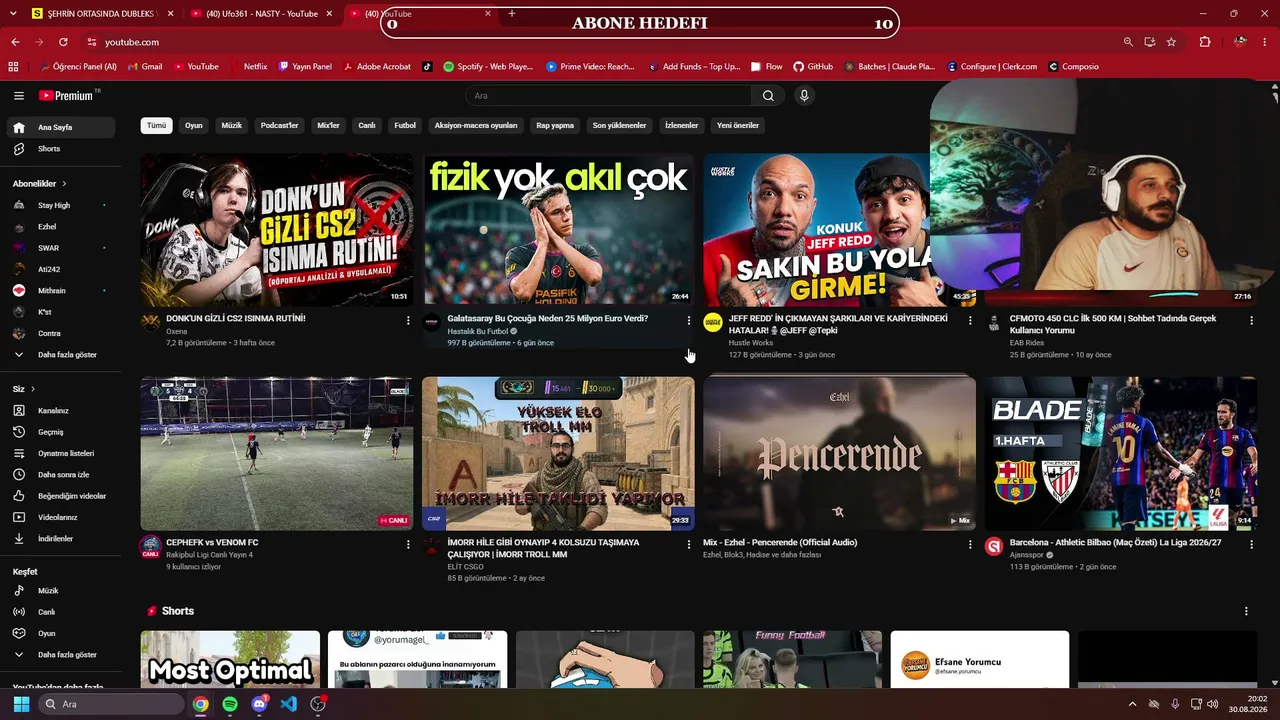Open Shorts from the sidebar

tap(62, 149)
